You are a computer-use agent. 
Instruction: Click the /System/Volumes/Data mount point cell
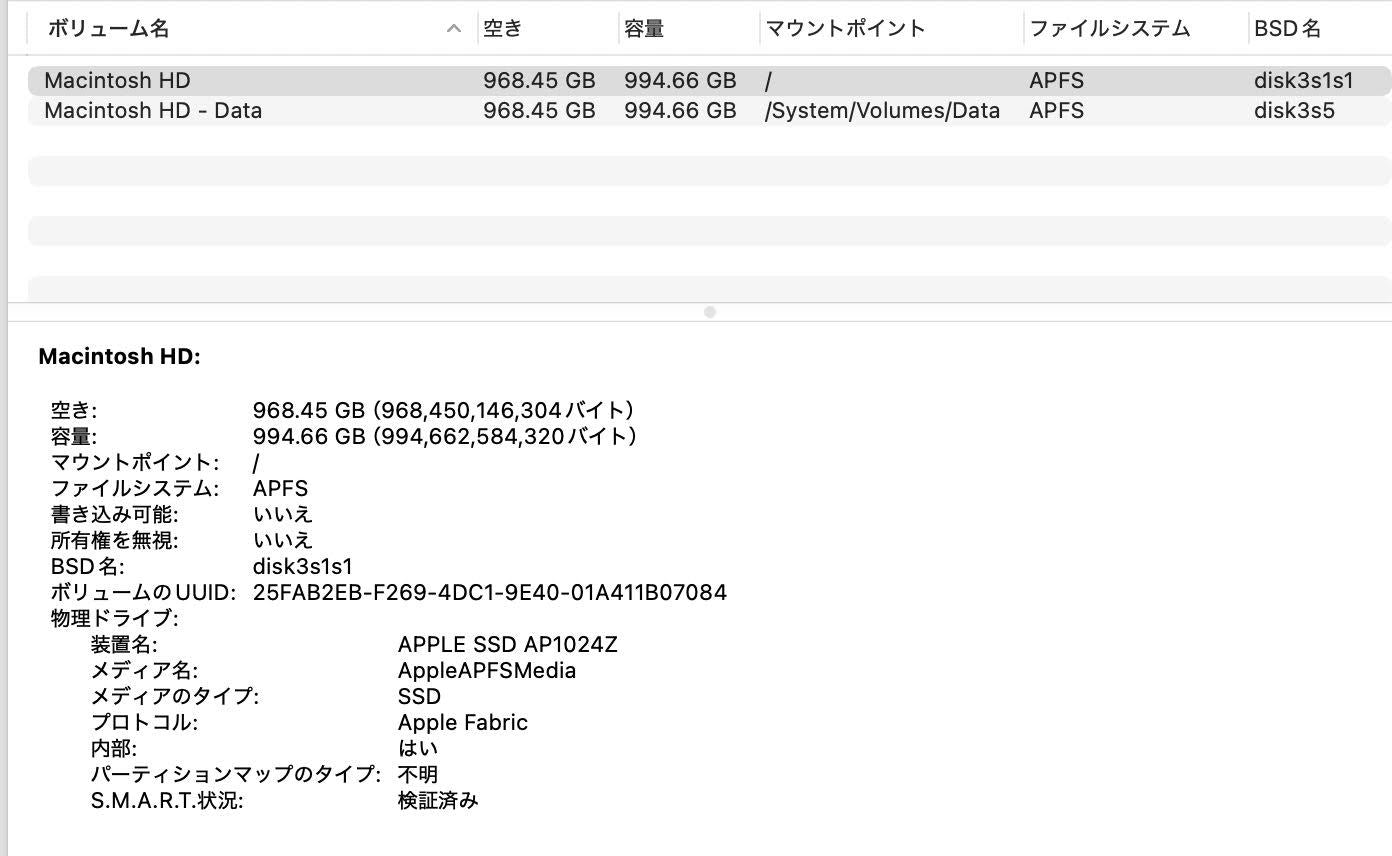click(880, 110)
